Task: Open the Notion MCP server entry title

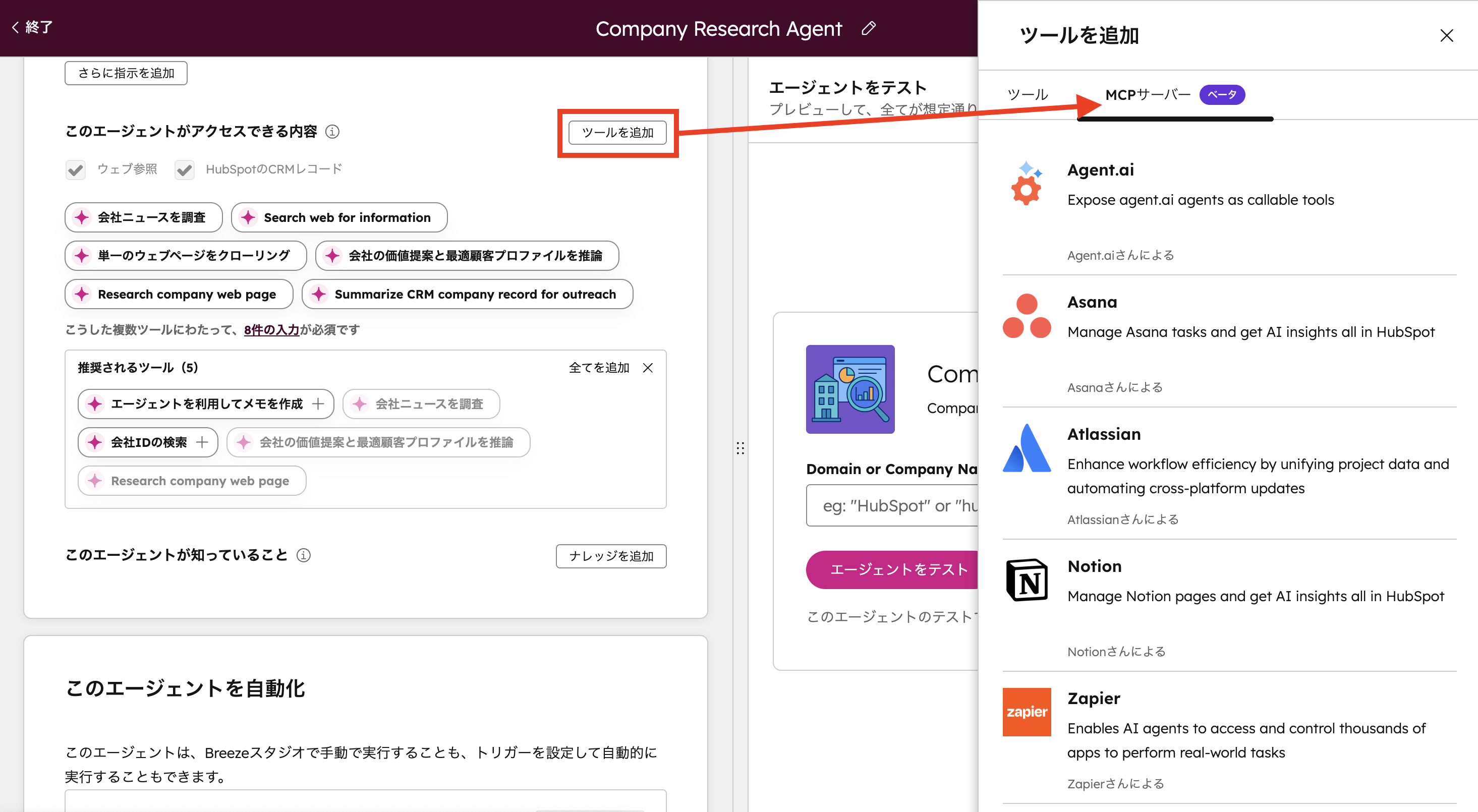Action: click(1094, 566)
